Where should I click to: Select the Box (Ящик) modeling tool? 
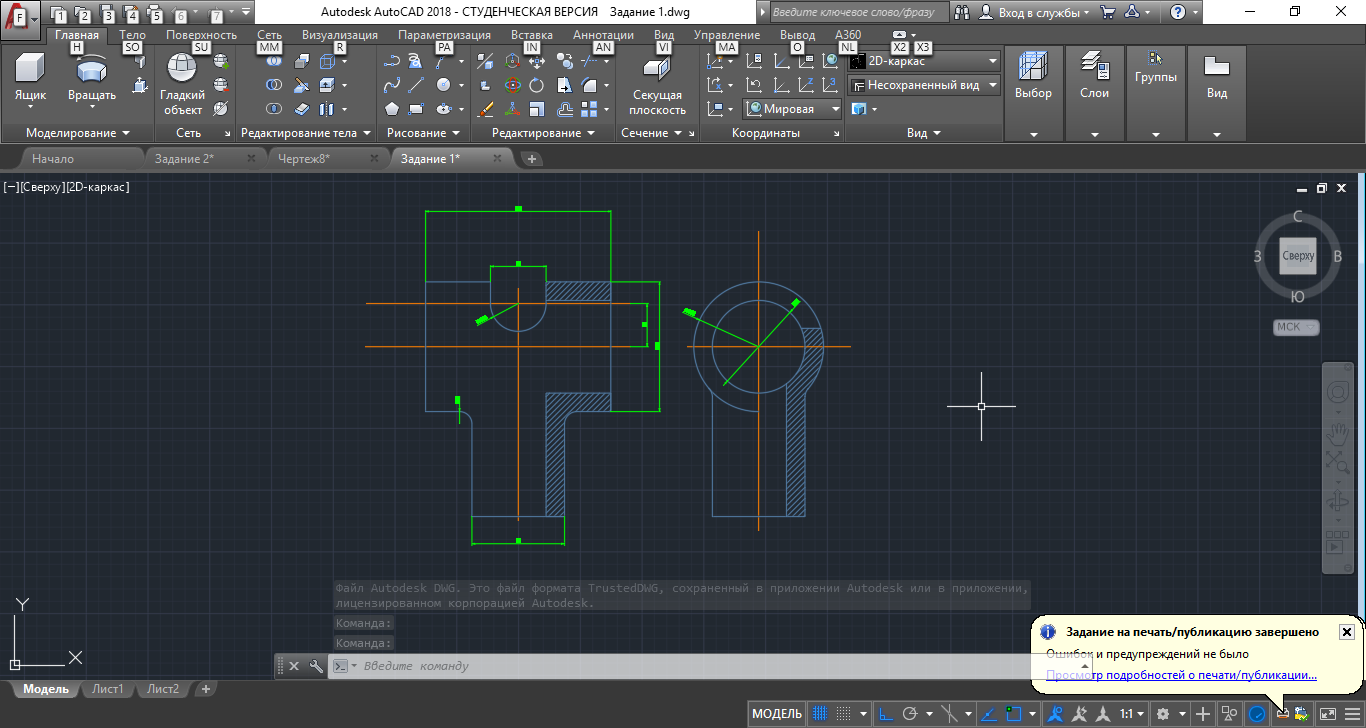click(30, 78)
